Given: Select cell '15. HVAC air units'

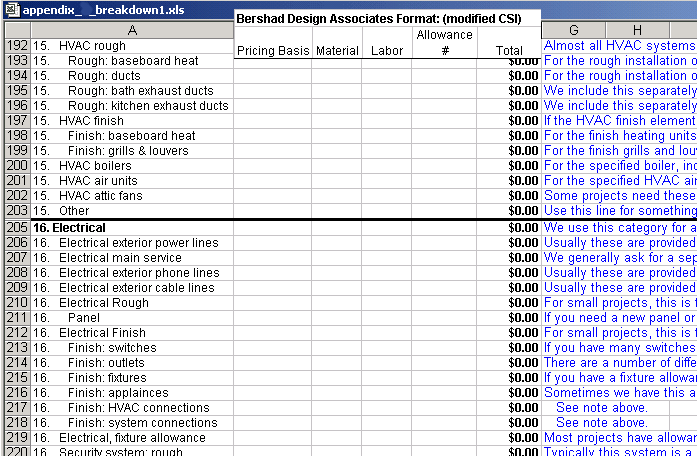Looking at the screenshot, I should (132, 180).
